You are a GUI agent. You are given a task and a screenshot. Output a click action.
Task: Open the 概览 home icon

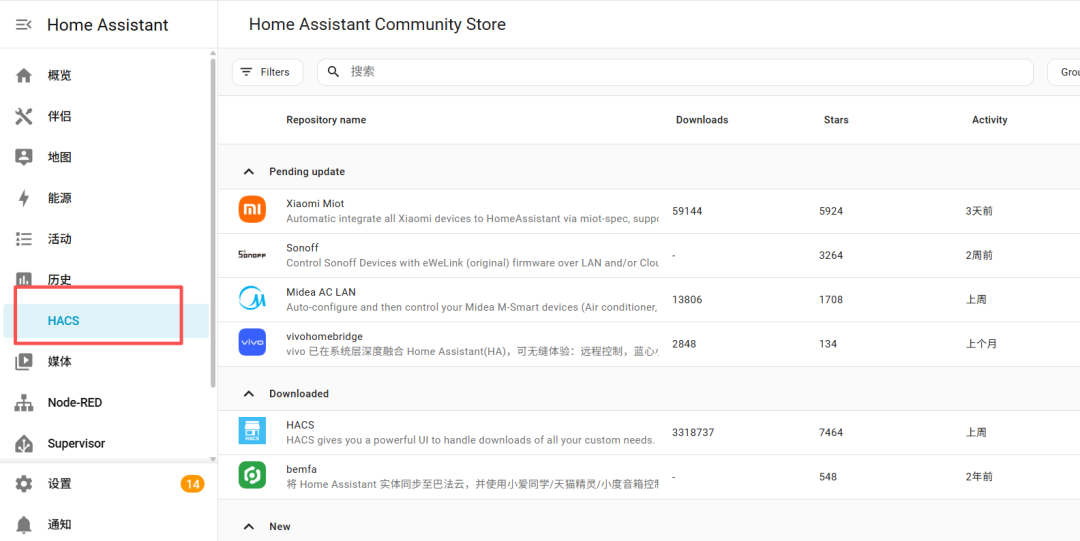point(24,75)
